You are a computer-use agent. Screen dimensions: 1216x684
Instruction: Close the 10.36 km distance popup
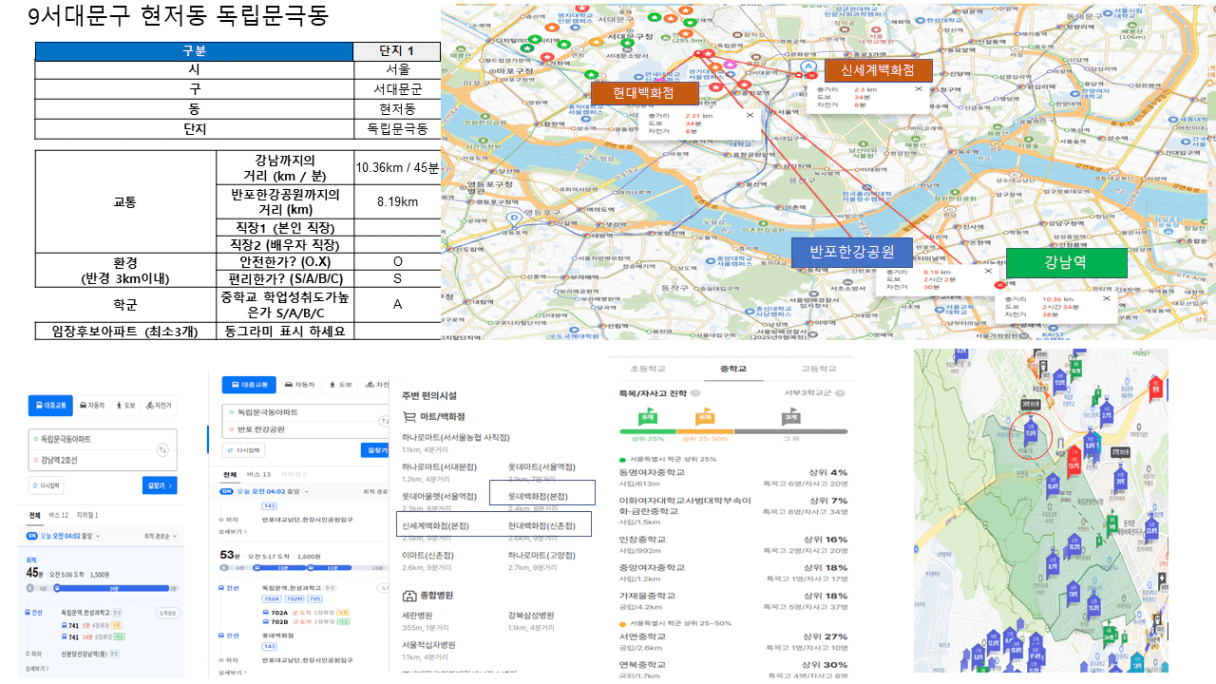[x=1107, y=298]
